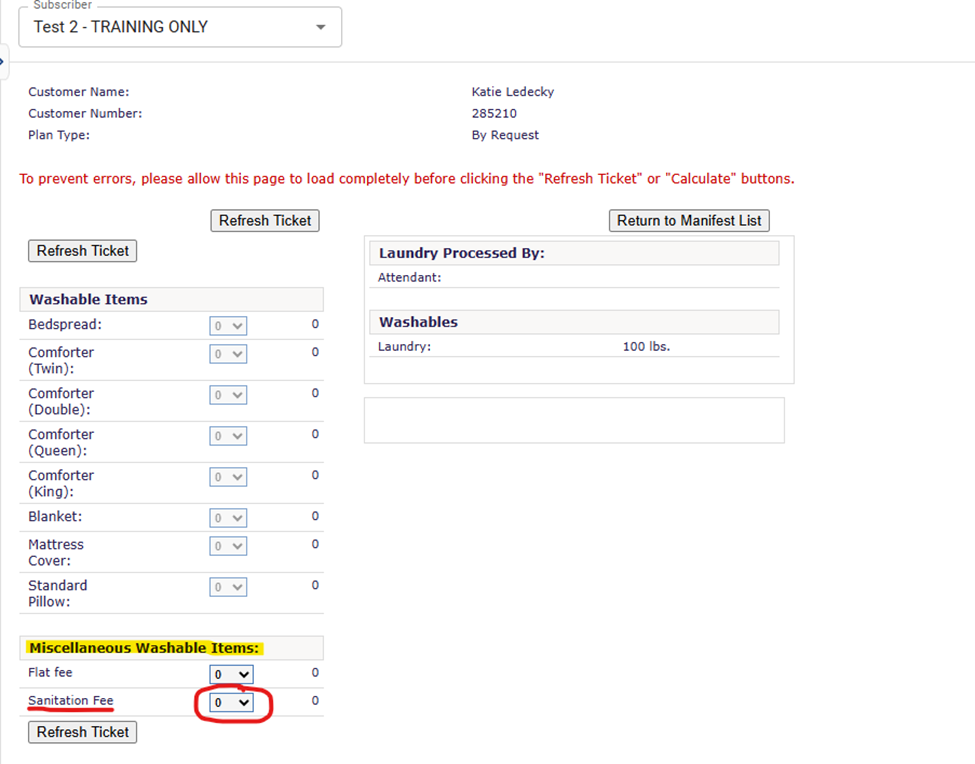Open the Flat fee quantity dropdown
975x764 pixels.
pyautogui.click(x=232, y=675)
